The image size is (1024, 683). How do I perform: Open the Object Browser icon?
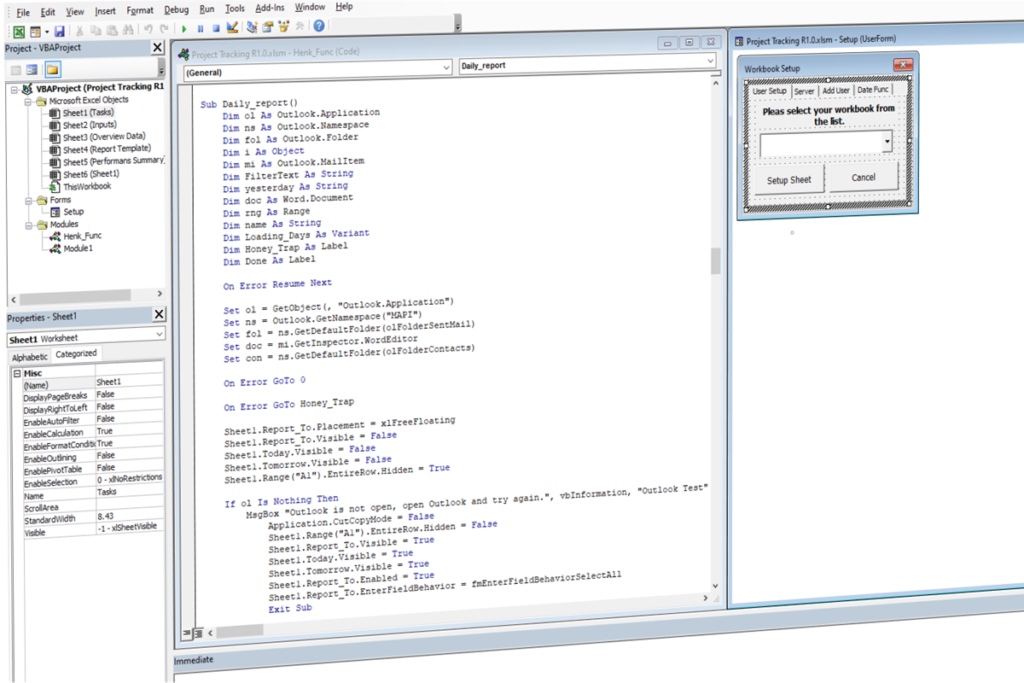click(283, 27)
